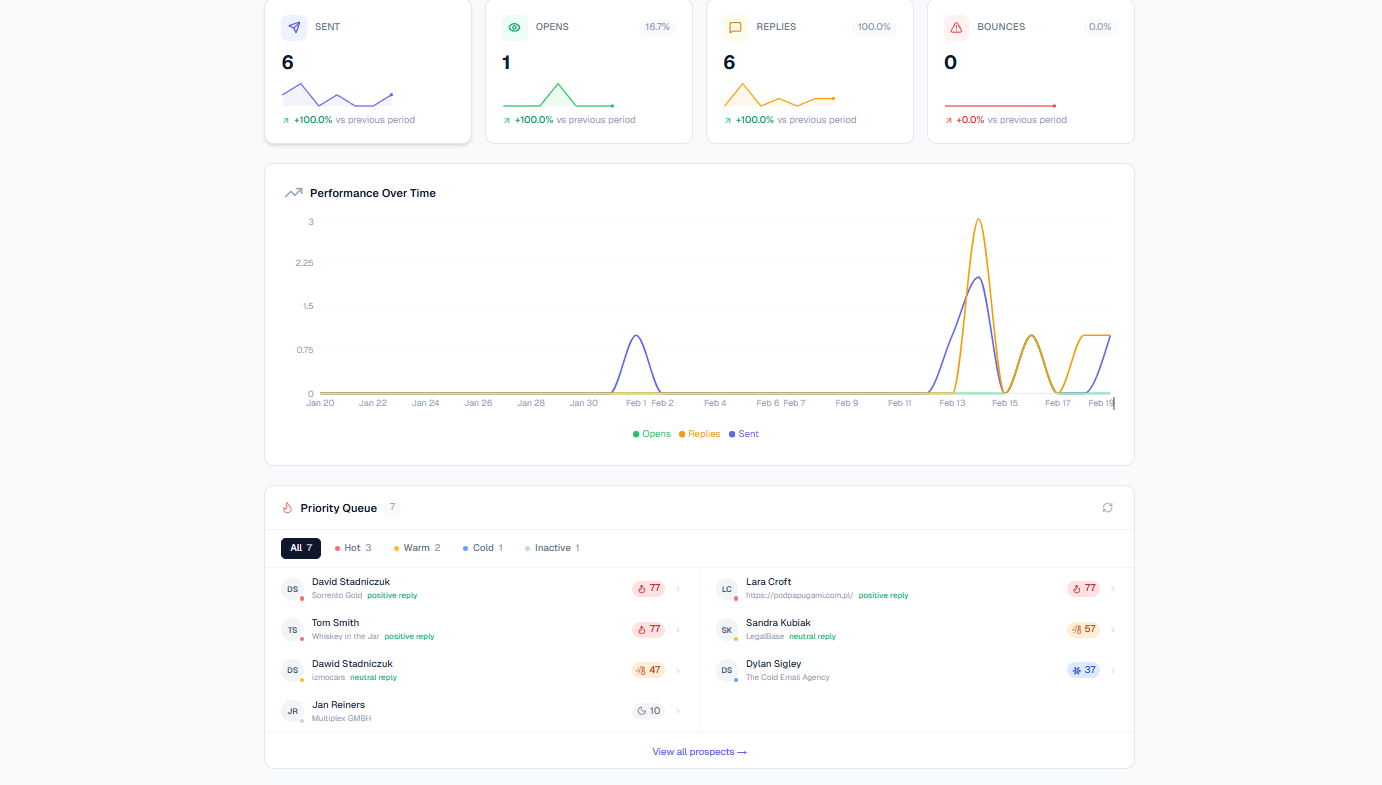Toggle the Replies series in the chart legend
Screen dimensions: 1382x785
[x=699, y=433]
